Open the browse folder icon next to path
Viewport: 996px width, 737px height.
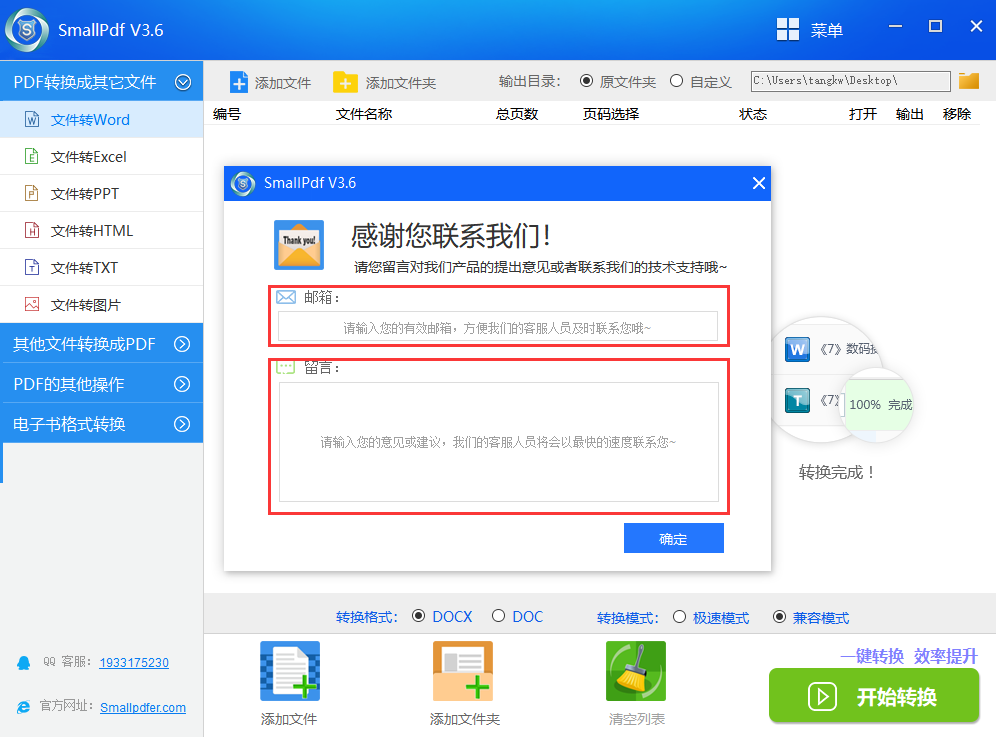pyautogui.click(x=969, y=81)
